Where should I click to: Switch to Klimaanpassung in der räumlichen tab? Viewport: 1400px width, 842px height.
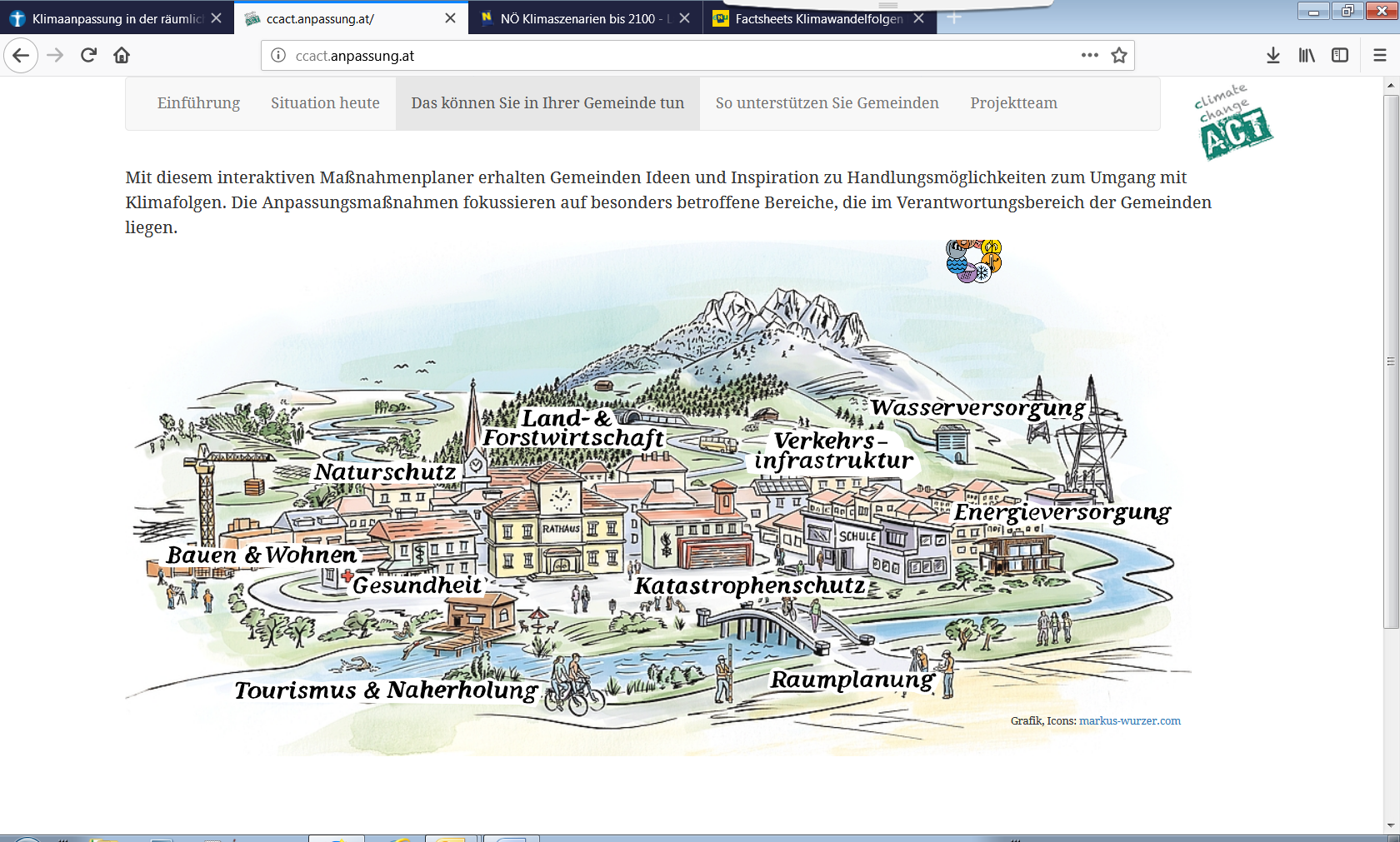coord(117,18)
